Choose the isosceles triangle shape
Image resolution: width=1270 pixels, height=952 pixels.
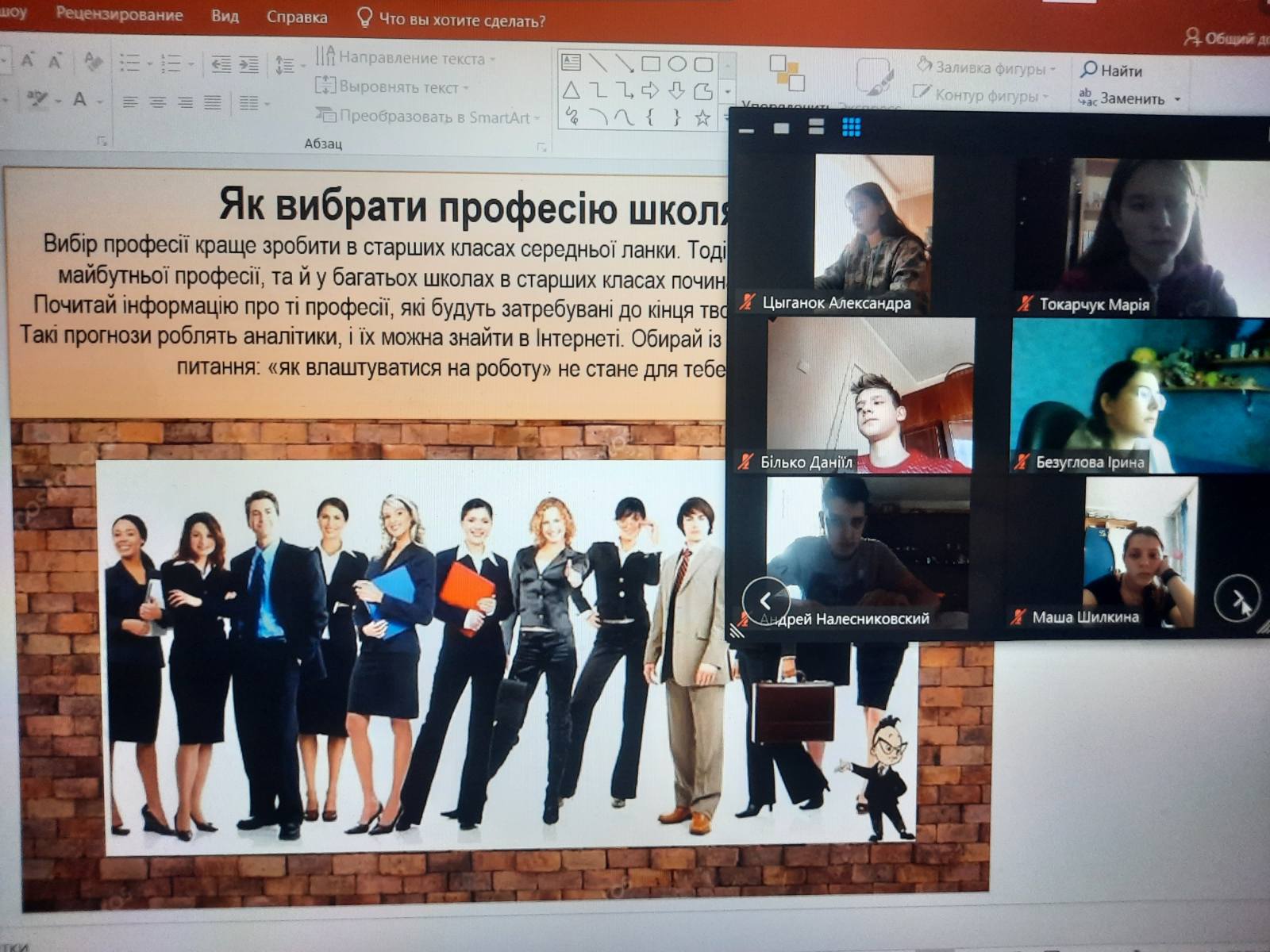pyautogui.click(x=571, y=90)
